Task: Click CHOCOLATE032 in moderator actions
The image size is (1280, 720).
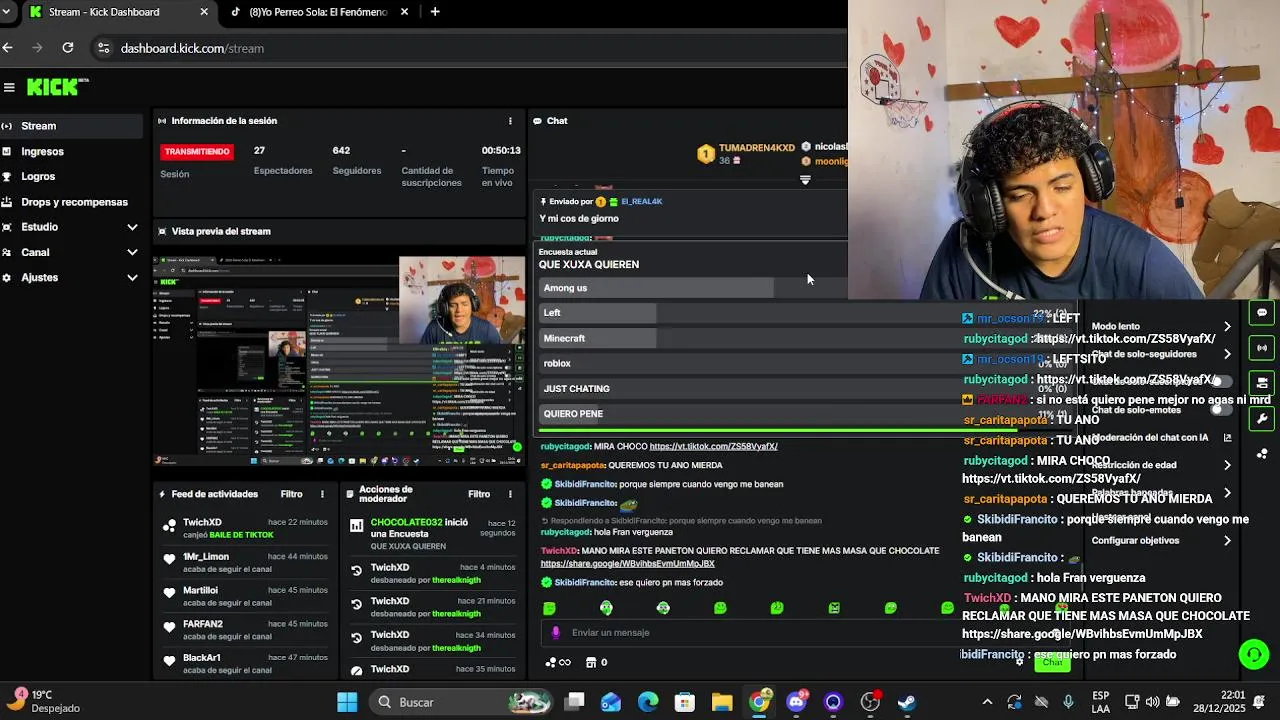Action: (406, 522)
